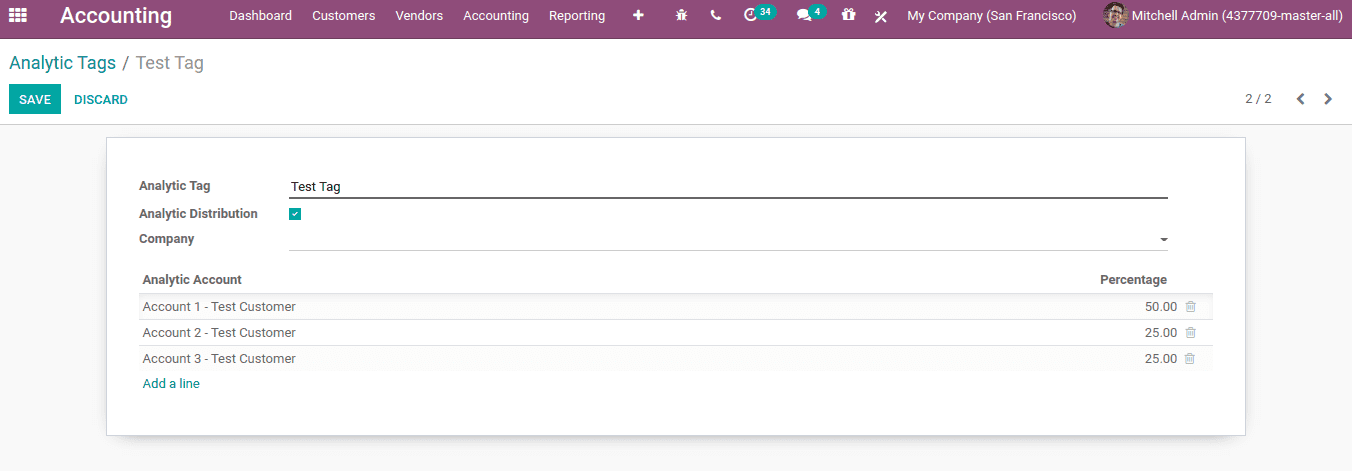Focus the Analytic Tag name field
Image resolution: width=1352 pixels, height=471 pixels.
(x=728, y=187)
